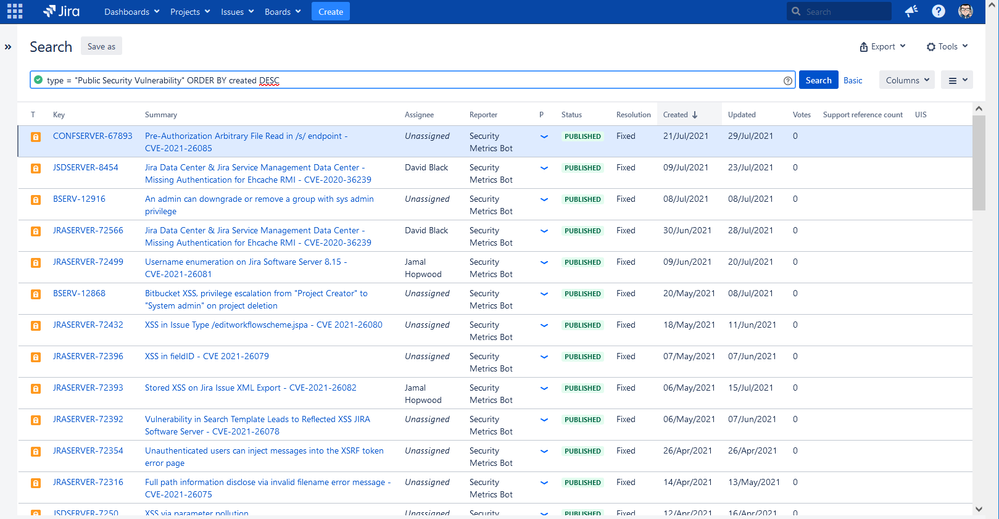The width and height of the screenshot is (999, 519).
Task: Sort by the Status column header
Action: [x=571, y=115]
